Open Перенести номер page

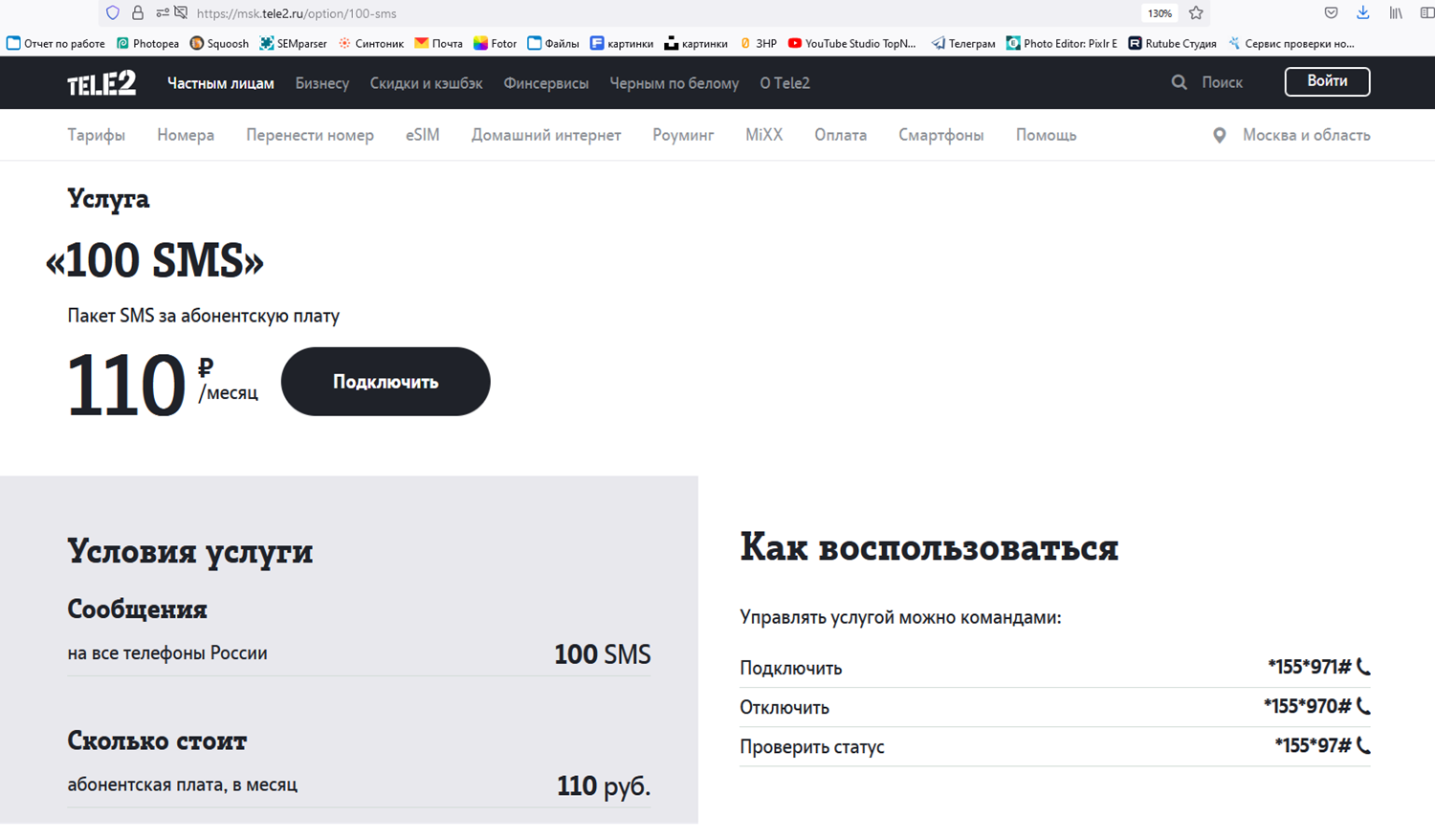click(x=310, y=135)
